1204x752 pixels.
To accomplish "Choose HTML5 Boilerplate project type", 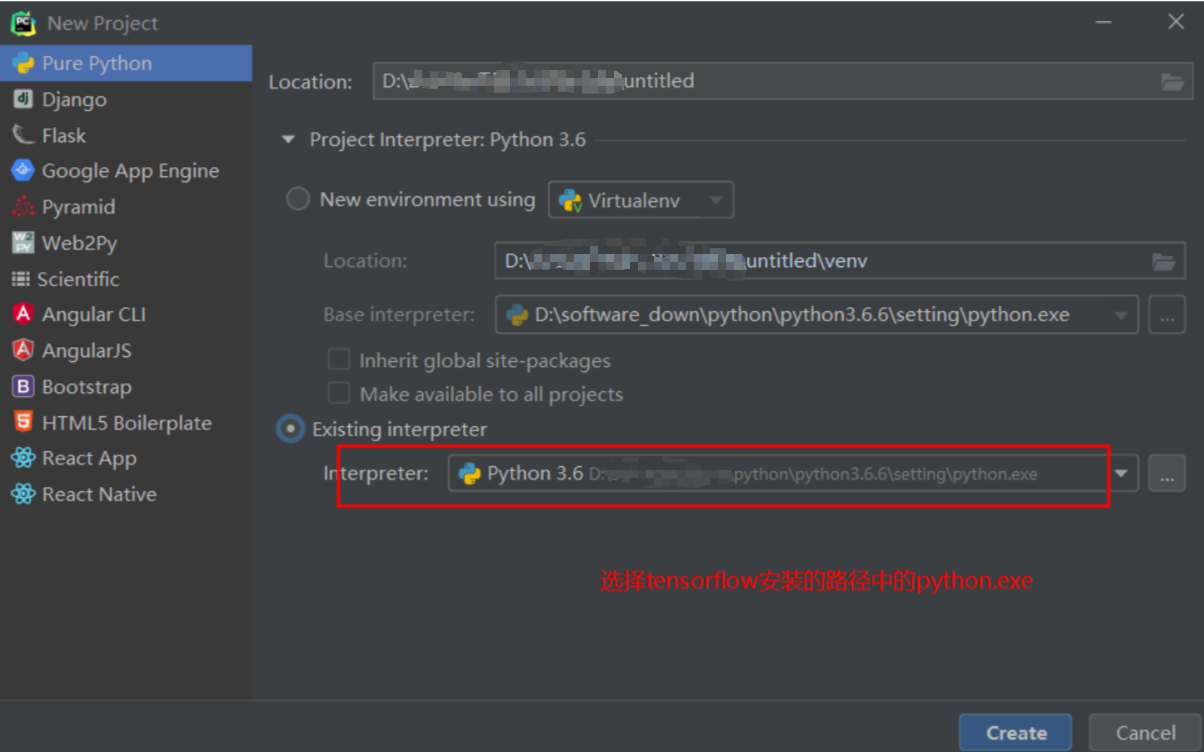I will [x=127, y=423].
